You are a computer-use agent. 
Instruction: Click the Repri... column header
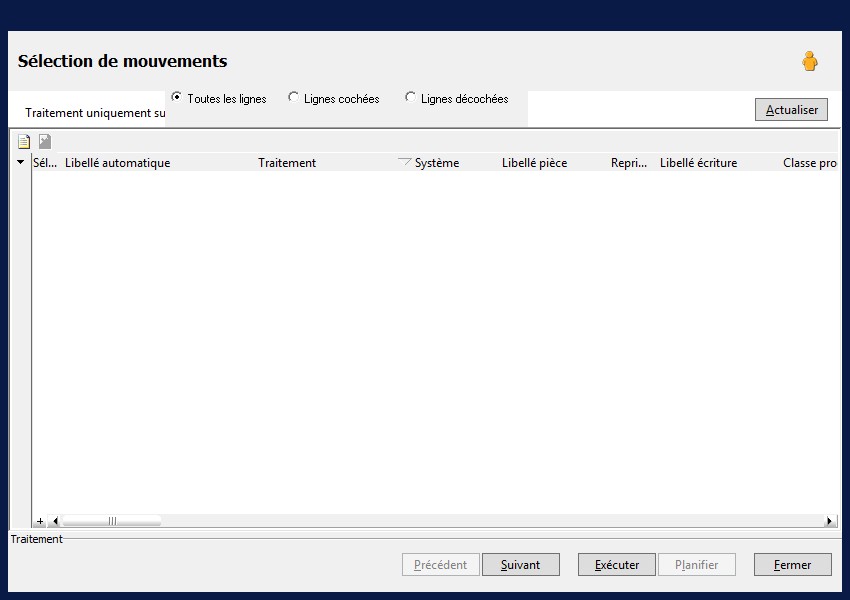[629, 163]
